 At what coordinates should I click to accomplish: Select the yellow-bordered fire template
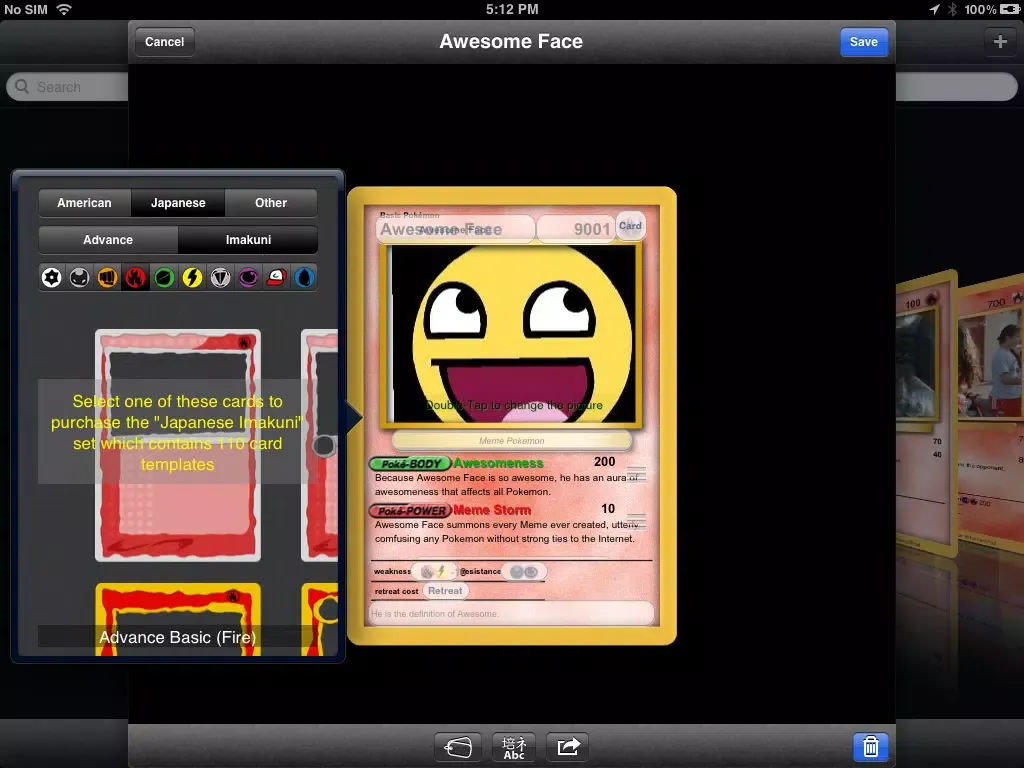click(178, 619)
